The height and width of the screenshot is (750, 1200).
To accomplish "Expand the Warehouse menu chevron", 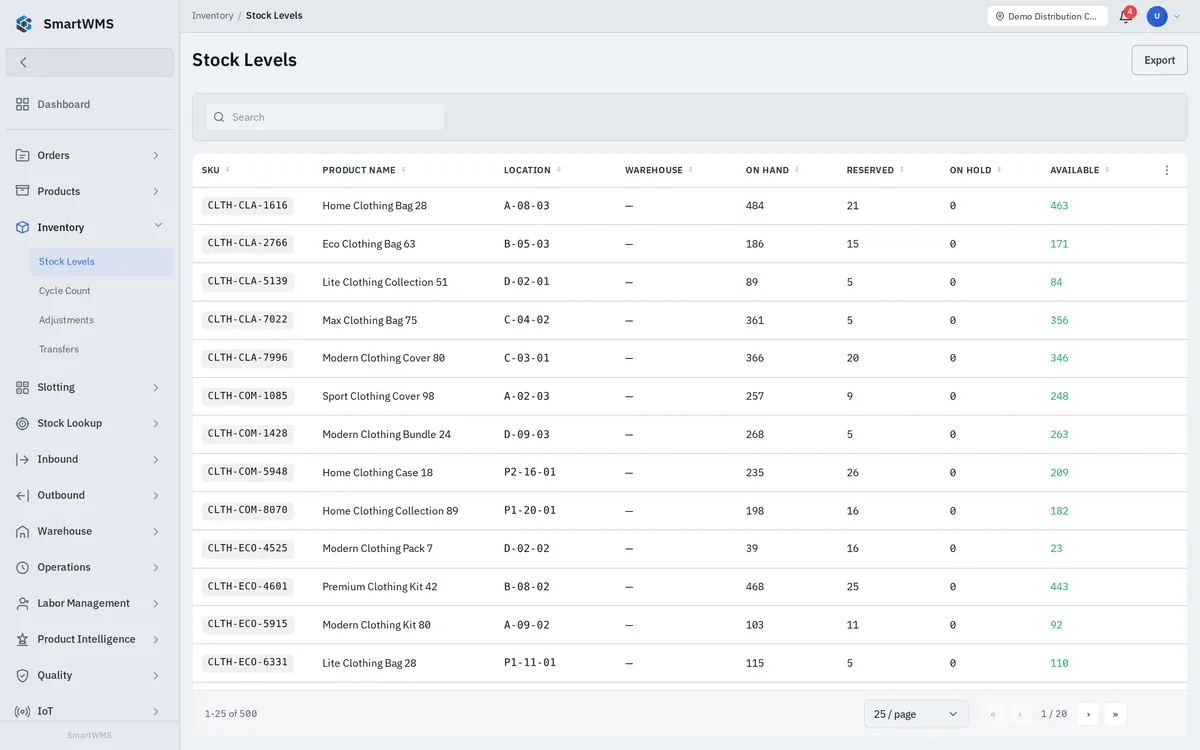I will pyautogui.click(x=156, y=531).
